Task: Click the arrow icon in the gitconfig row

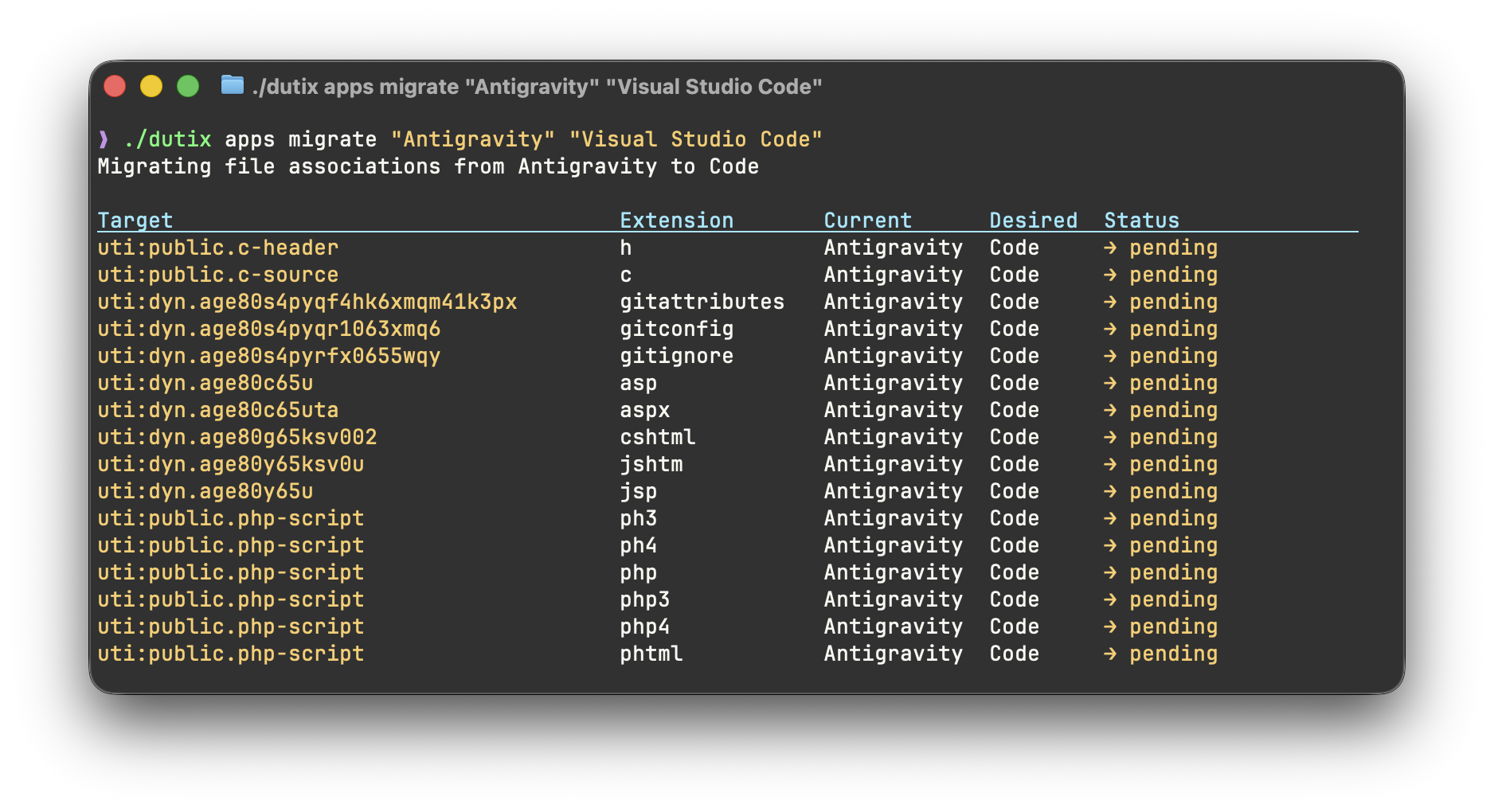Action: (x=1110, y=329)
